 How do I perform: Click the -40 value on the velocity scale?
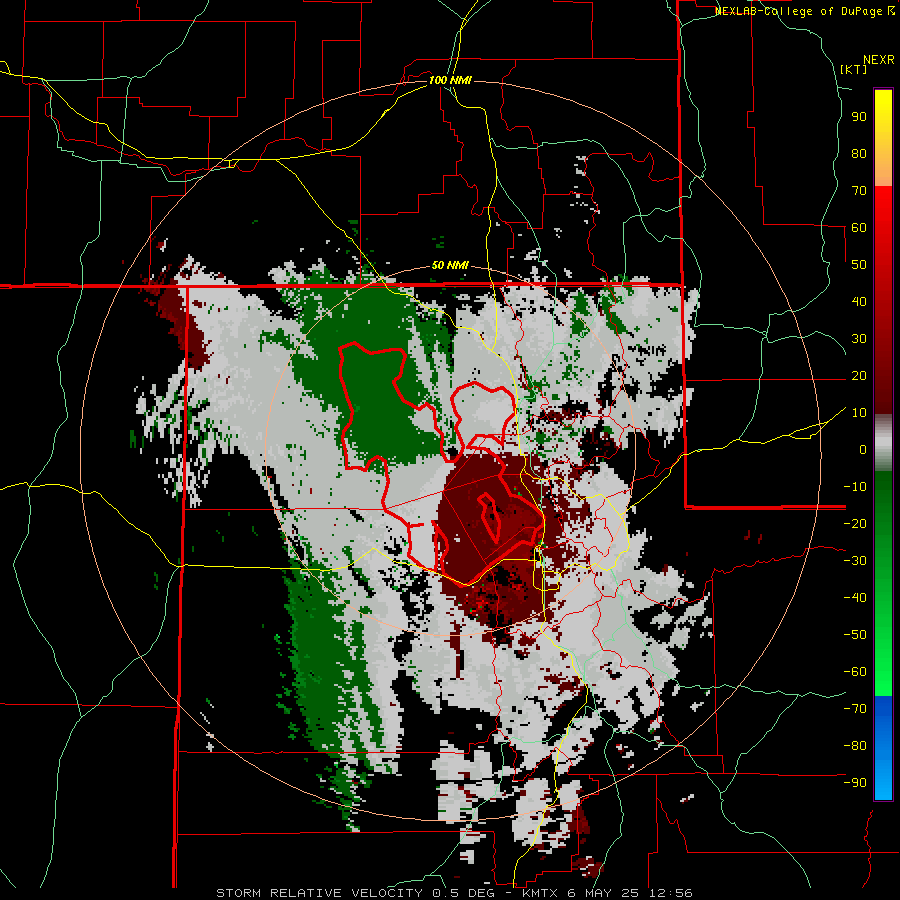pos(855,598)
